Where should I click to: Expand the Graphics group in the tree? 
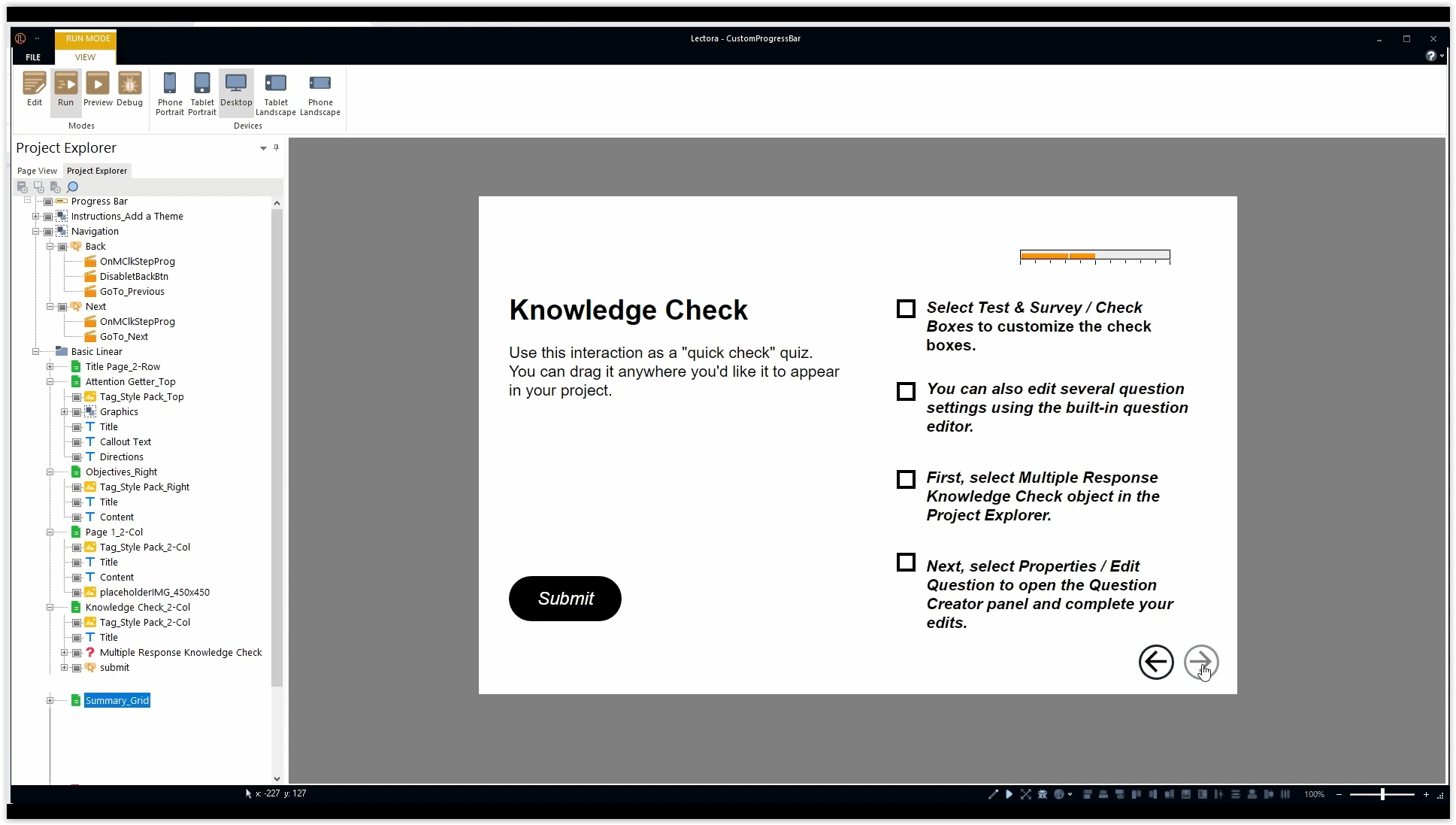tap(65, 412)
